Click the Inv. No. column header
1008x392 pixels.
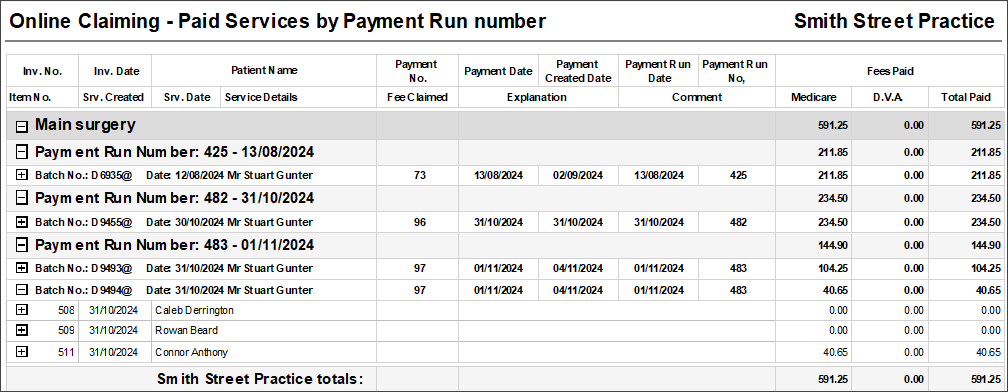[x=42, y=71]
